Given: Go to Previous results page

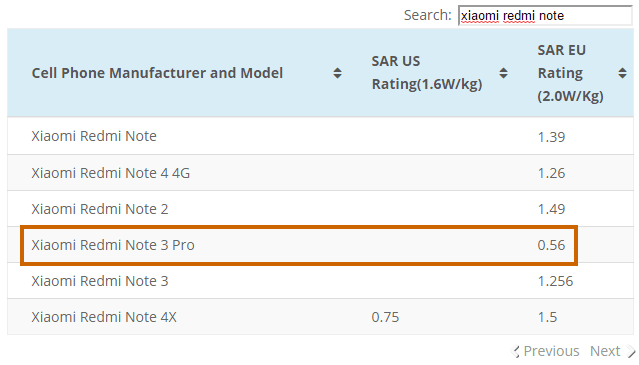Looking at the screenshot, I should tap(546, 351).
